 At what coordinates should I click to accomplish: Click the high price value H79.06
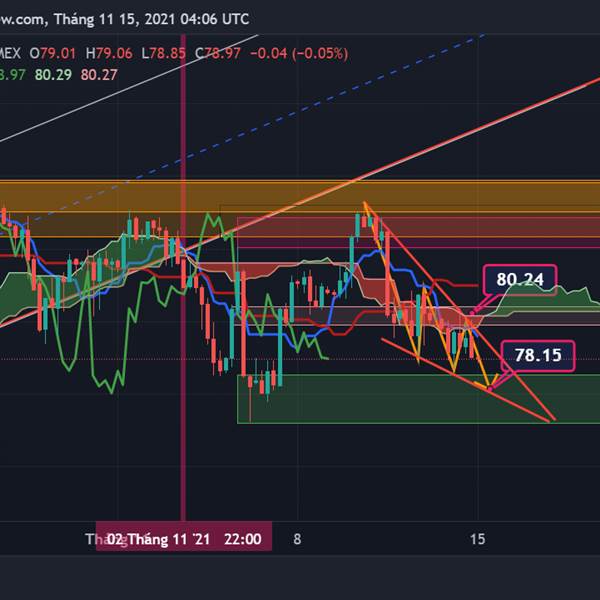tap(109, 53)
